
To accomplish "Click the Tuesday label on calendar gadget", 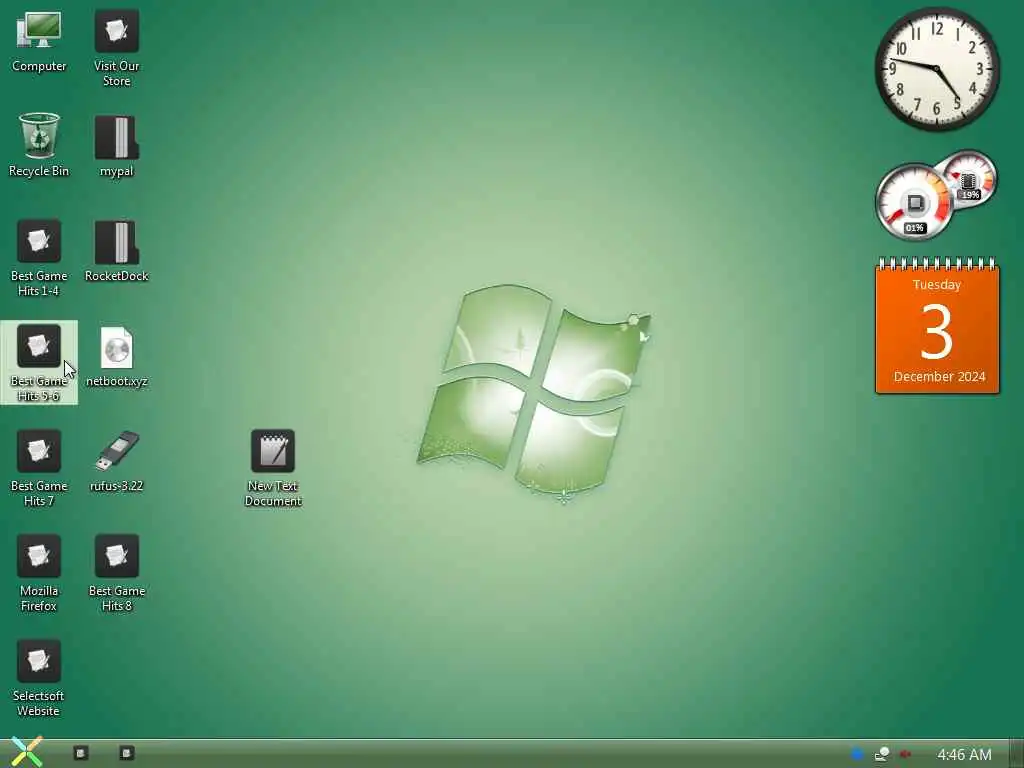I will pos(936,285).
